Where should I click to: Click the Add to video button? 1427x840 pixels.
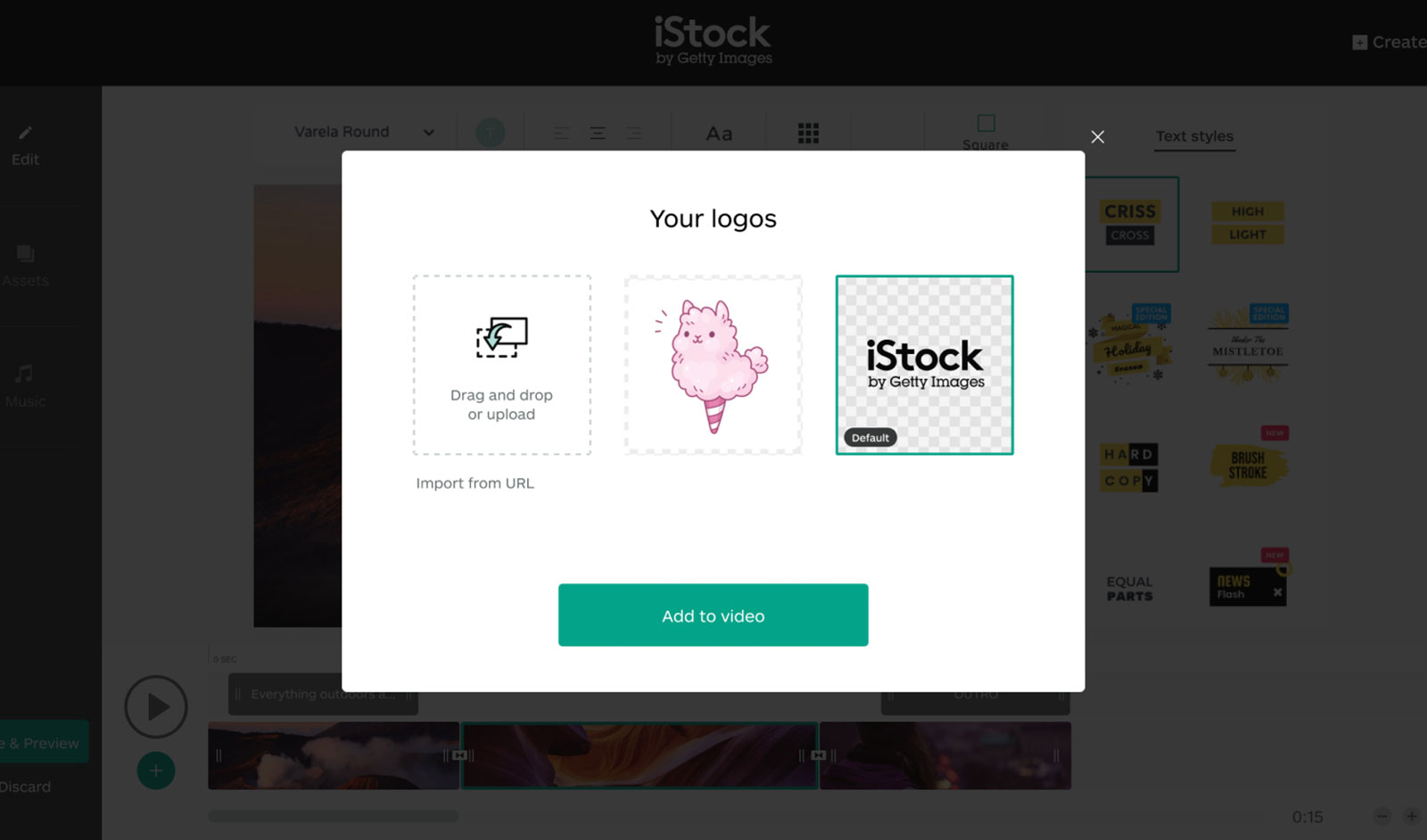[x=713, y=615]
